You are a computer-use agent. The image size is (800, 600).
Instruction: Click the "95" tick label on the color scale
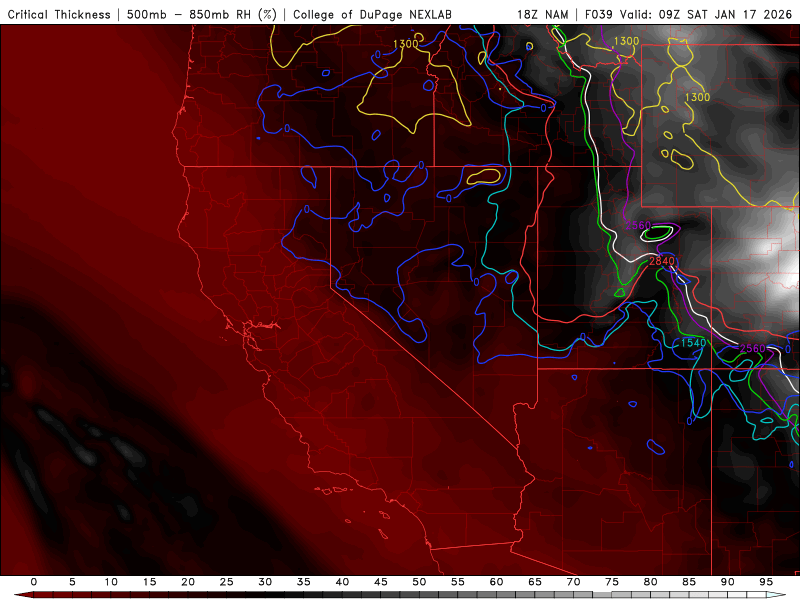pyautogui.click(x=766, y=582)
